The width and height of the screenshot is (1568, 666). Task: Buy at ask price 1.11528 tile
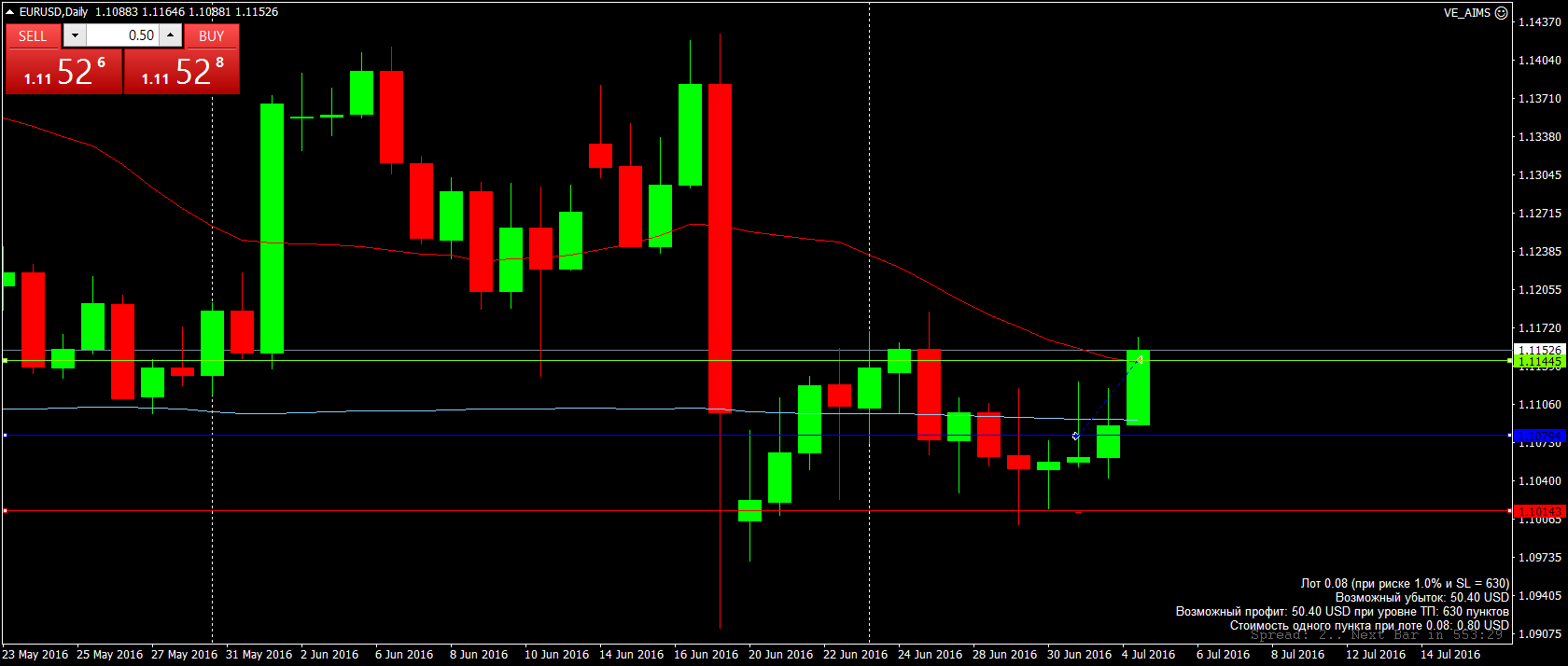pyautogui.click(x=182, y=72)
